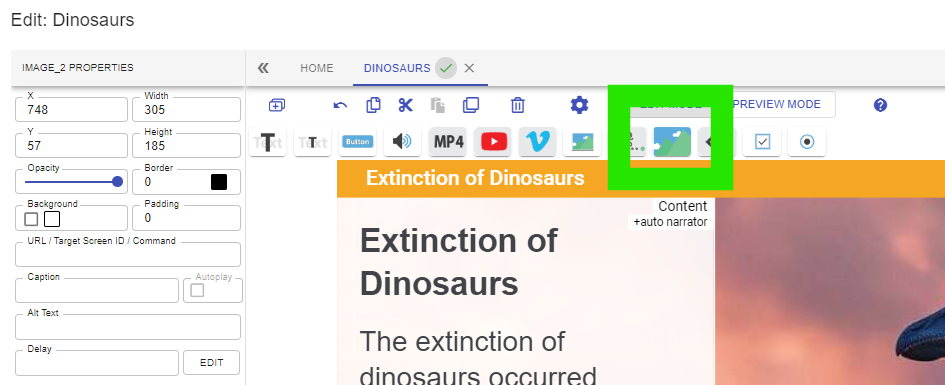
Task: Insert a small Text element
Action: point(312,142)
